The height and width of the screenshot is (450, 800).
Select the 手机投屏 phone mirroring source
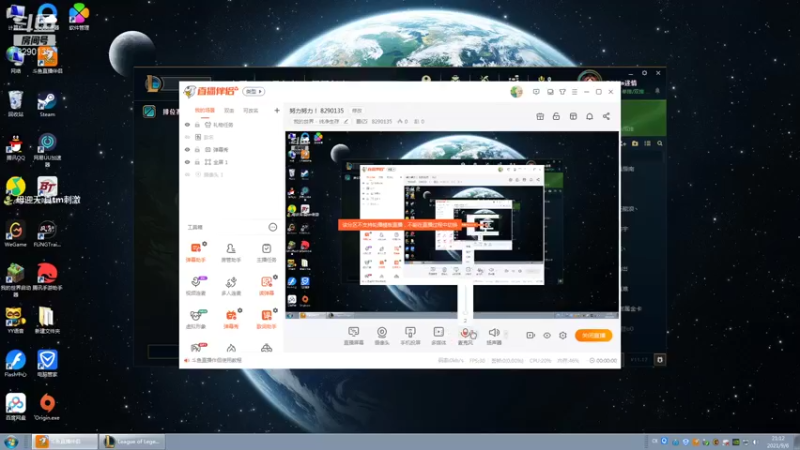[410, 336]
